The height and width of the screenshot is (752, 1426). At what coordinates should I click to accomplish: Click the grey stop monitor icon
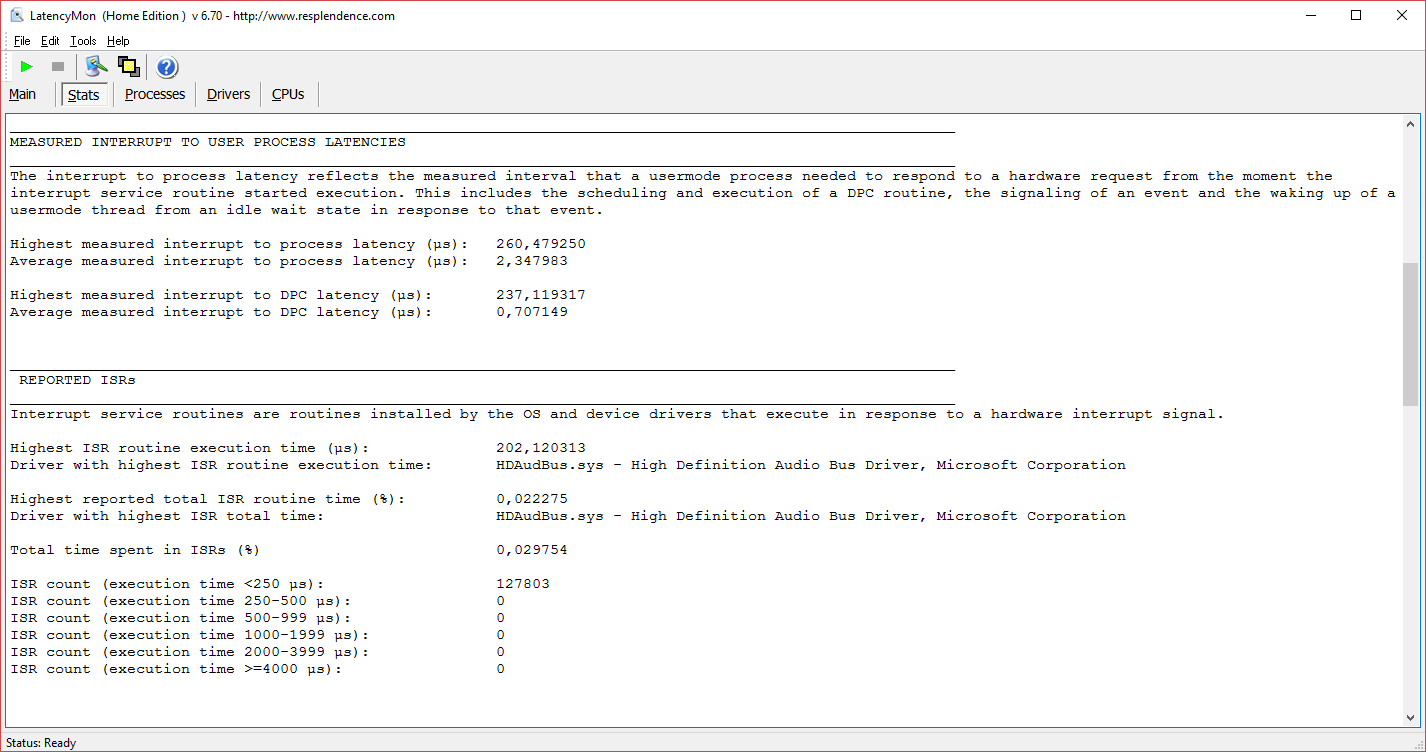tap(58, 67)
